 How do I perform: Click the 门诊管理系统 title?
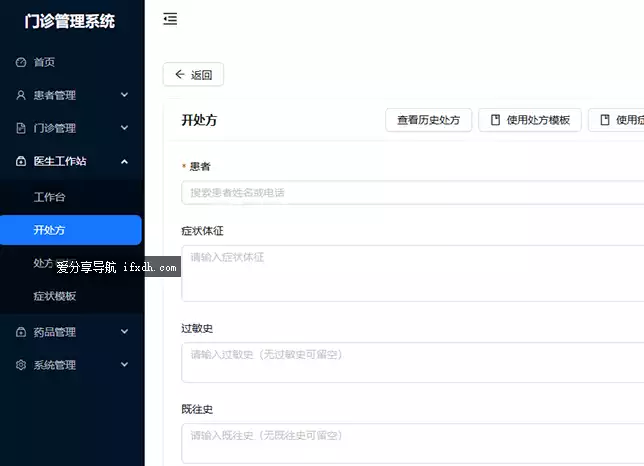pyautogui.click(x=69, y=21)
